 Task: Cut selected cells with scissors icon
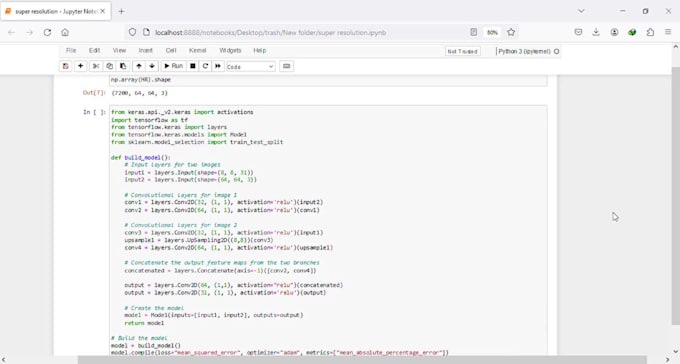[x=96, y=66]
